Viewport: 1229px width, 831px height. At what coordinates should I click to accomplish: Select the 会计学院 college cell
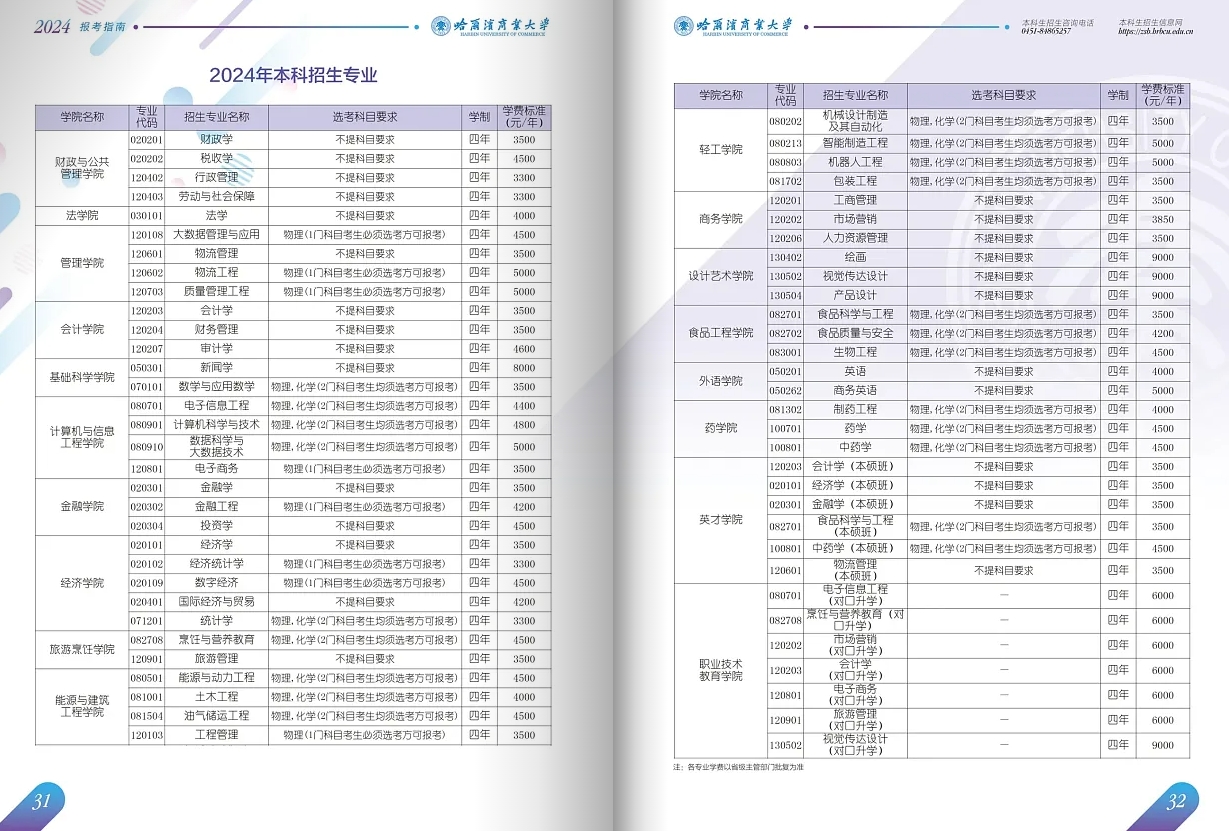(82, 330)
